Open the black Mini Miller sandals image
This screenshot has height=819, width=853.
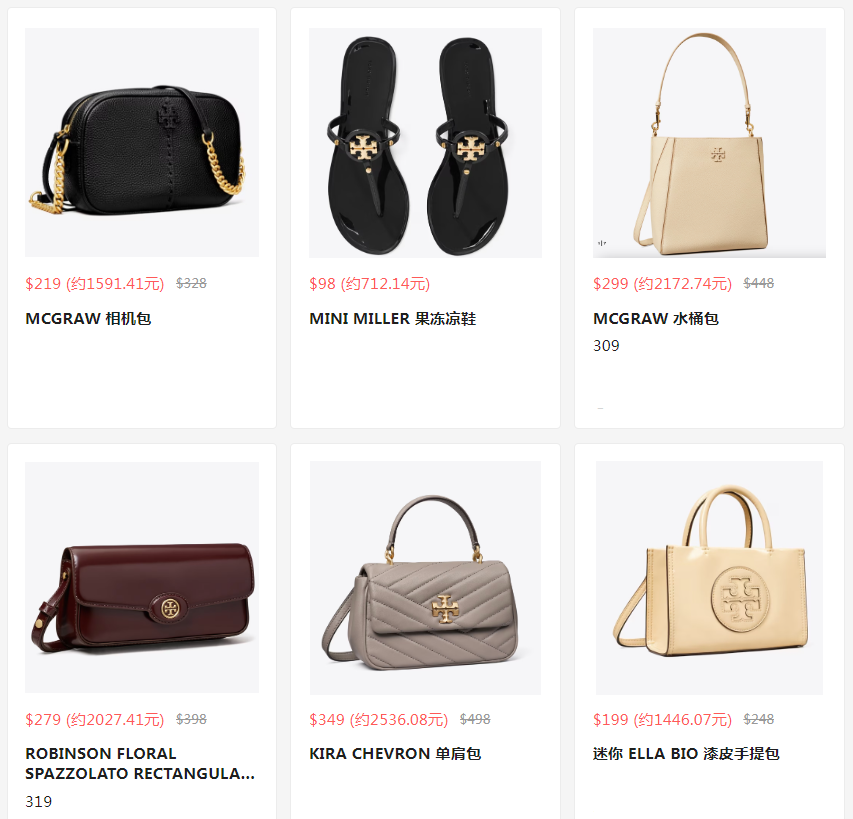point(425,142)
